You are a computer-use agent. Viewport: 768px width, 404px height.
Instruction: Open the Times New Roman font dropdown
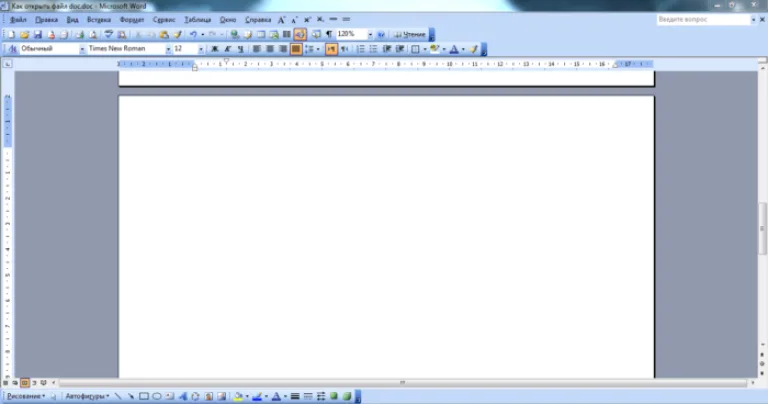click(x=168, y=49)
